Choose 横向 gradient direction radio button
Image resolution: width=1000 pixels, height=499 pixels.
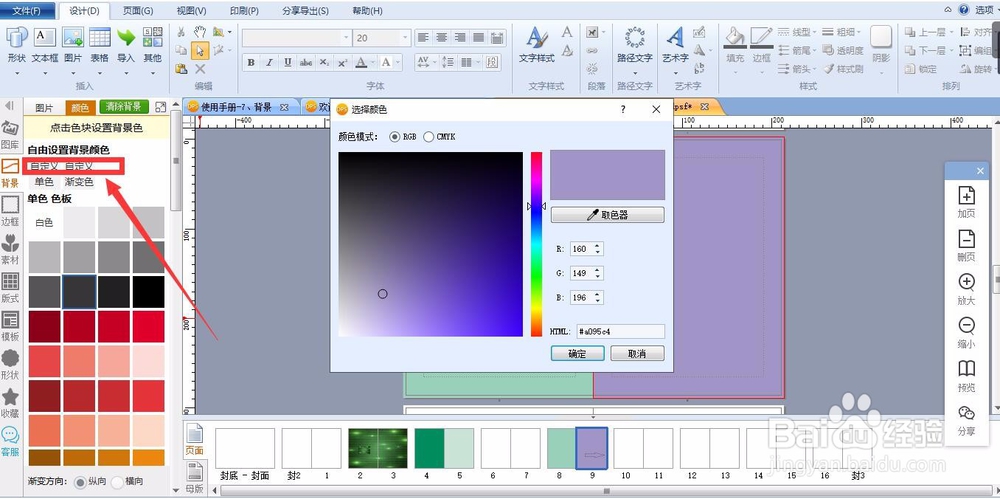tap(117, 482)
